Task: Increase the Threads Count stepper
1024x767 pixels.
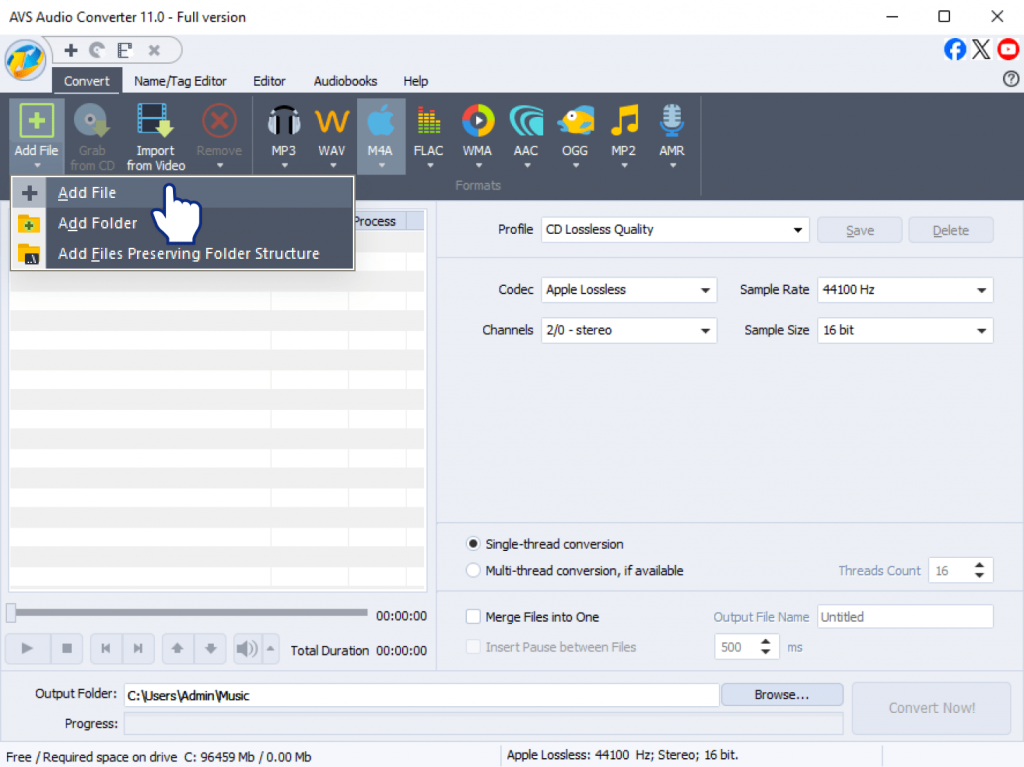Action: click(979, 564)
